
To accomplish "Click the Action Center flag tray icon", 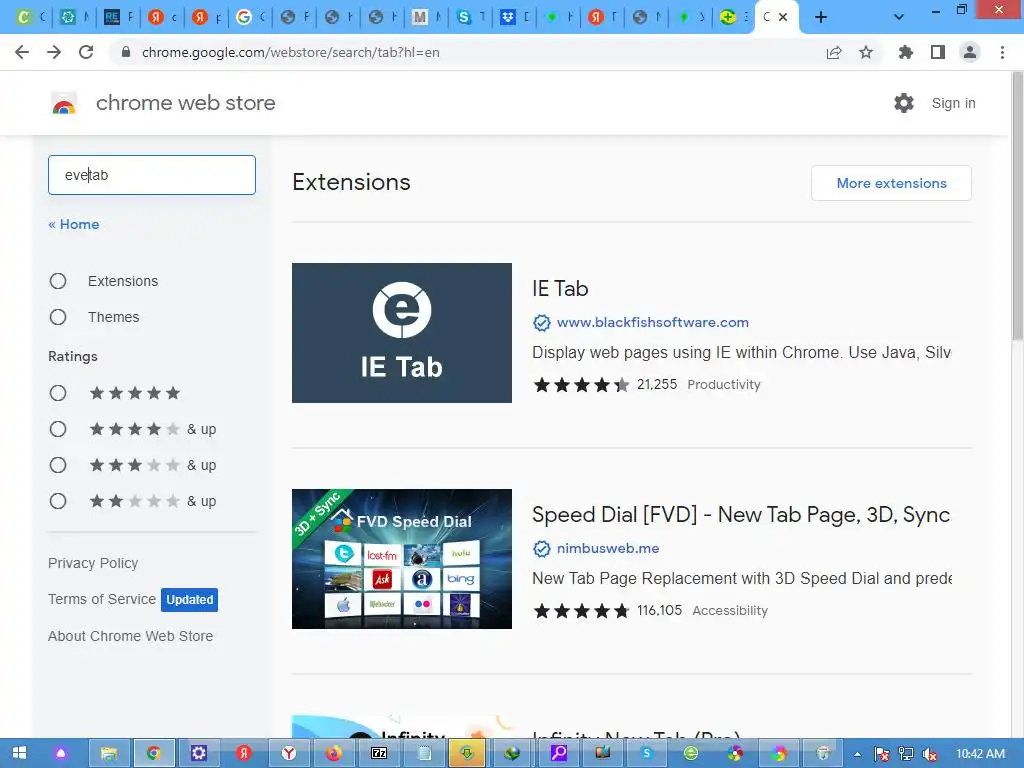I will click(882, 754).
